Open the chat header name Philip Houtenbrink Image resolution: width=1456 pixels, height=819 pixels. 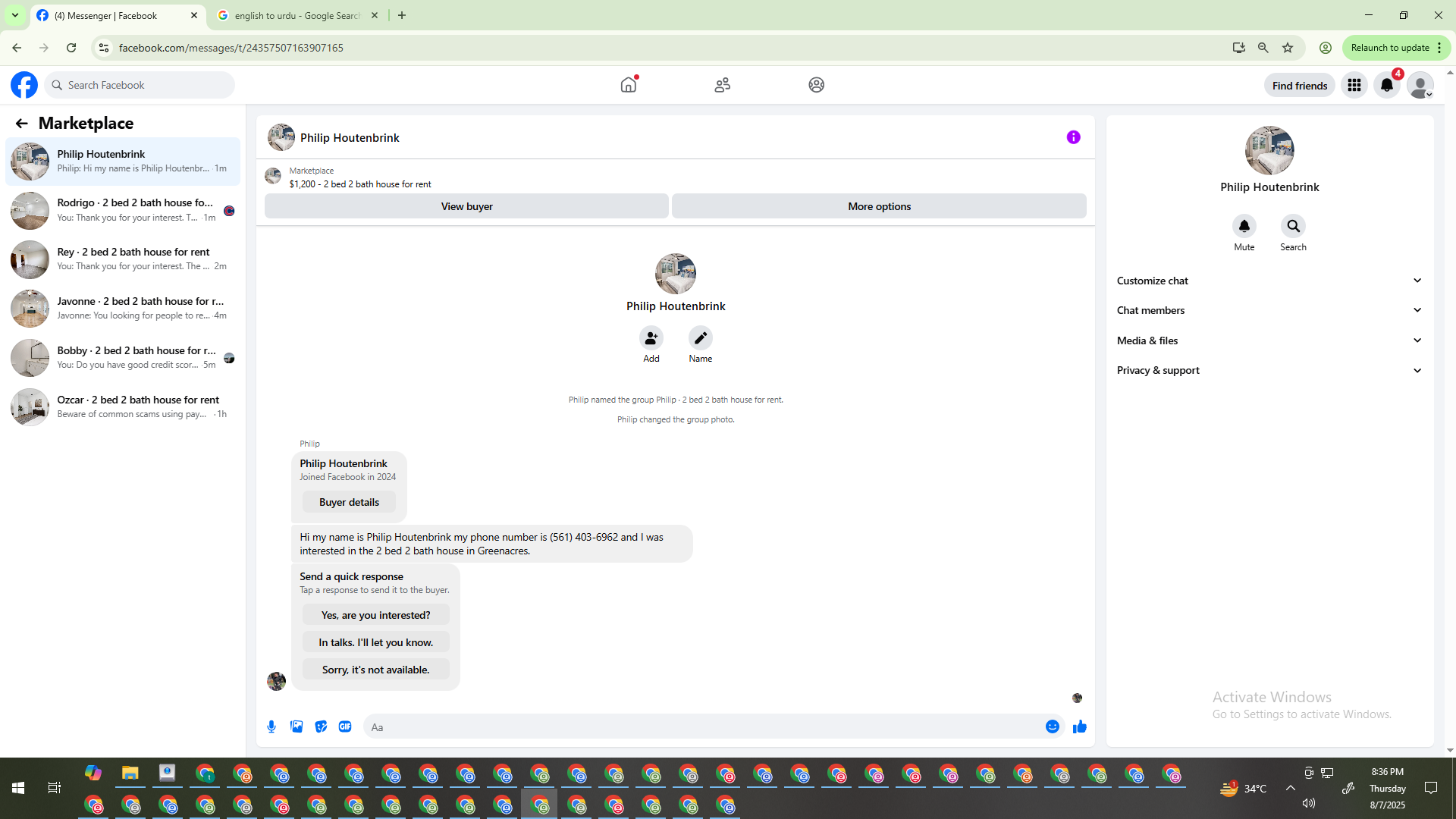click(350, 138)
